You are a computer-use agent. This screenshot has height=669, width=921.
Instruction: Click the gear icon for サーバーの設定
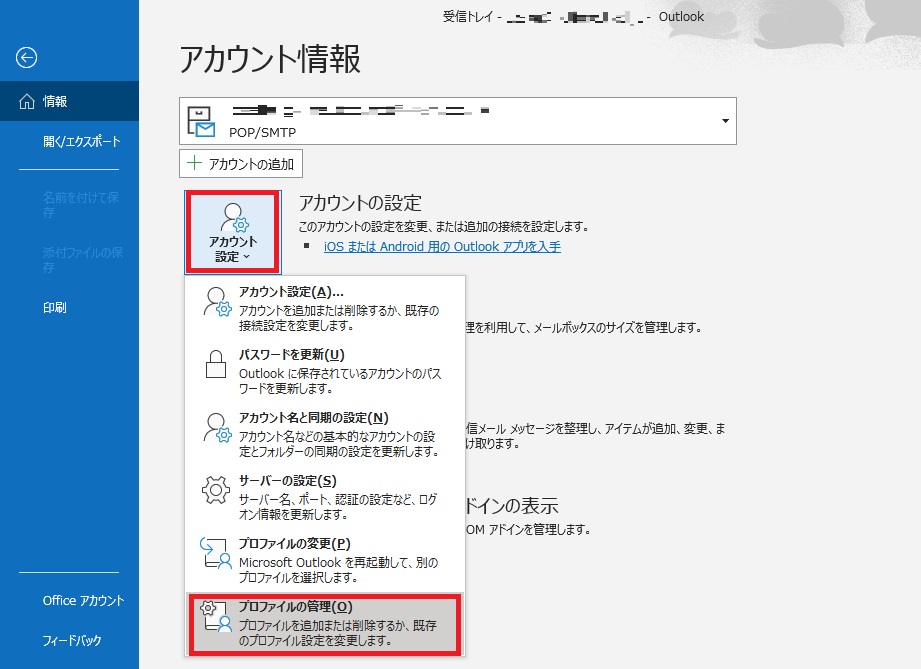pyautogui.click(x=216, y=490)
